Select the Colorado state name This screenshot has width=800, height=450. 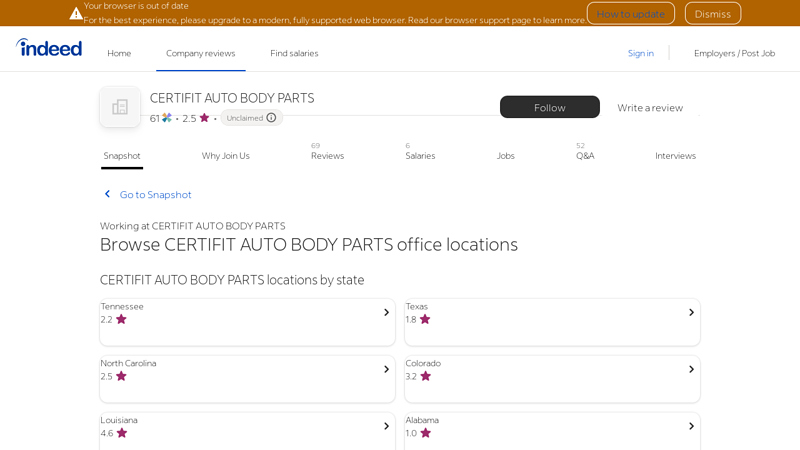click(x=423, y=363)
